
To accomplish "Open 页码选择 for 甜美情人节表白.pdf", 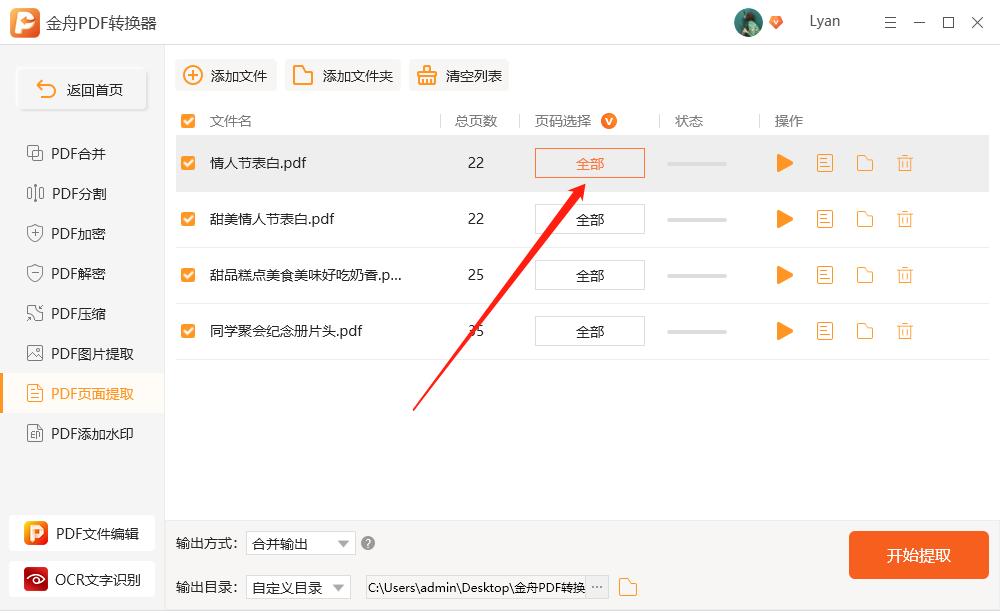I will tap(589, 219).
